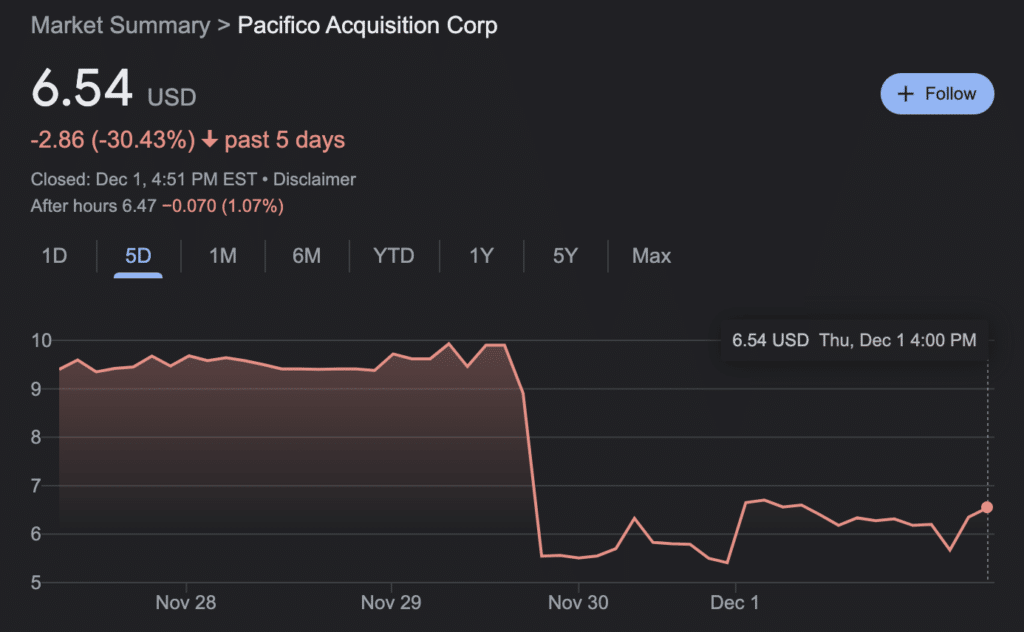Screen dimensions: 1024x632
Task: Click the -2.86 (-30.43%) change text
Action: point(113,140)
